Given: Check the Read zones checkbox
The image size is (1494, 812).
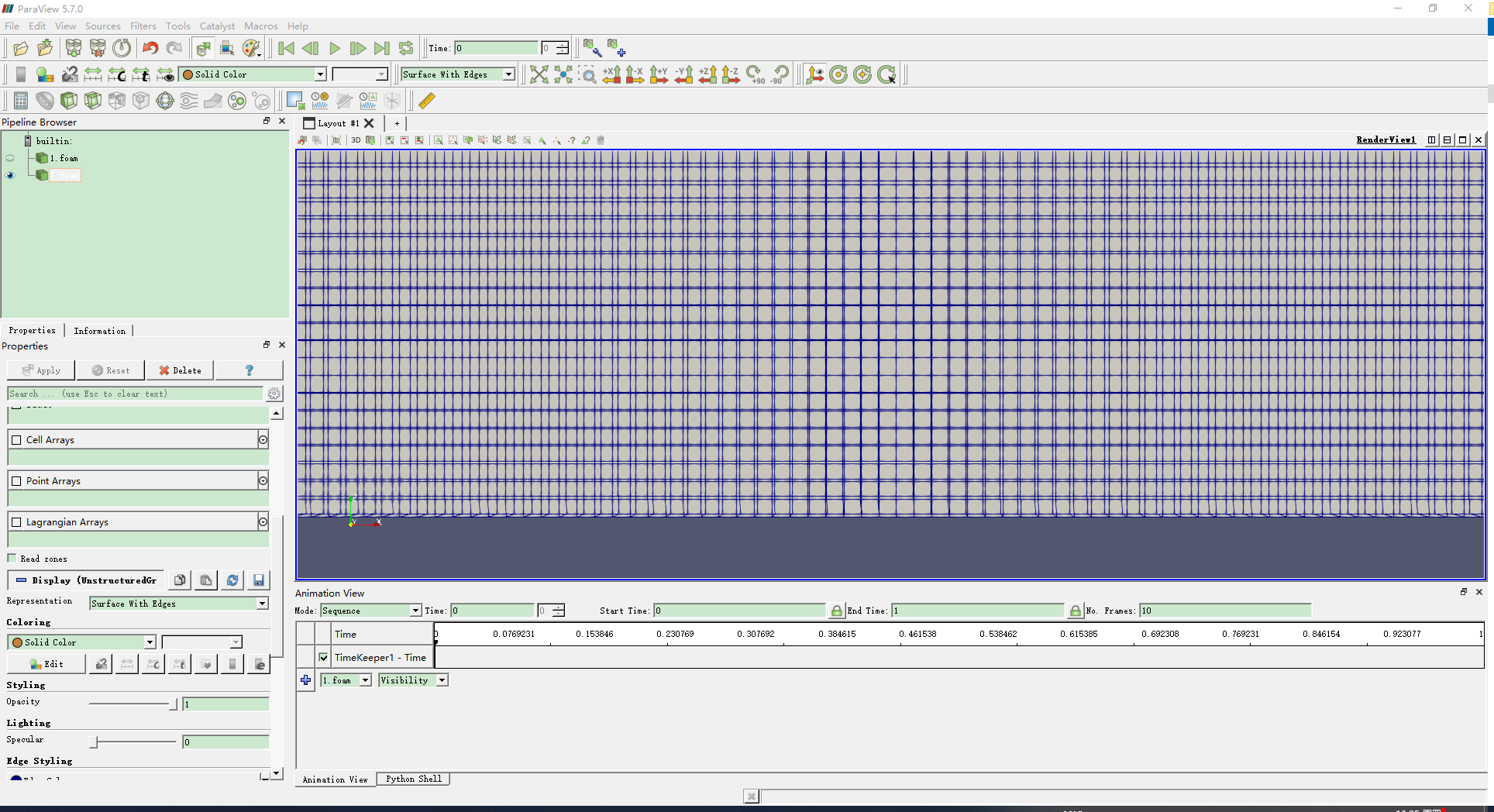Looking at the screenshot, I should click(12, 559).
